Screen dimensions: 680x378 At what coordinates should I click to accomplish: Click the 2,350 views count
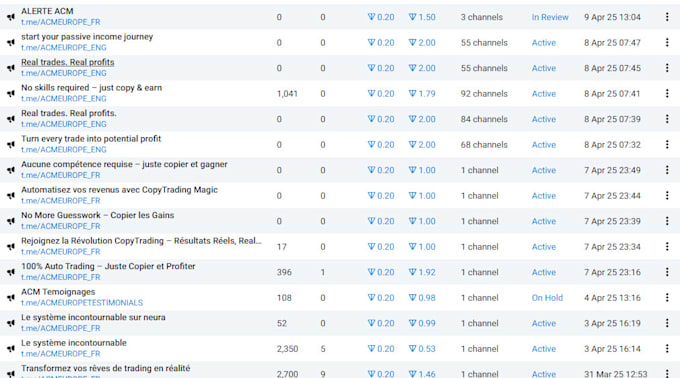(x=287, y=349)
